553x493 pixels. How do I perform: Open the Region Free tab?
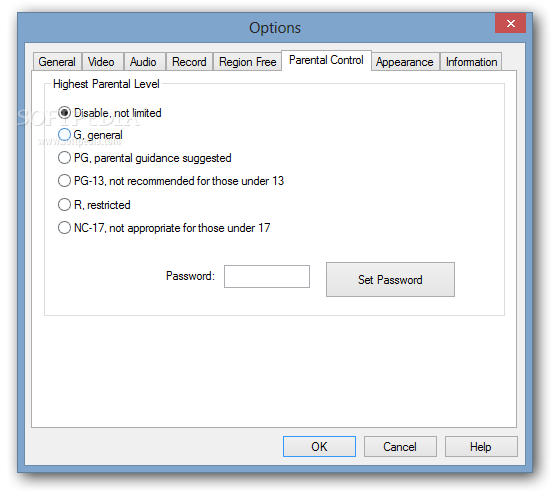(248, 62)
